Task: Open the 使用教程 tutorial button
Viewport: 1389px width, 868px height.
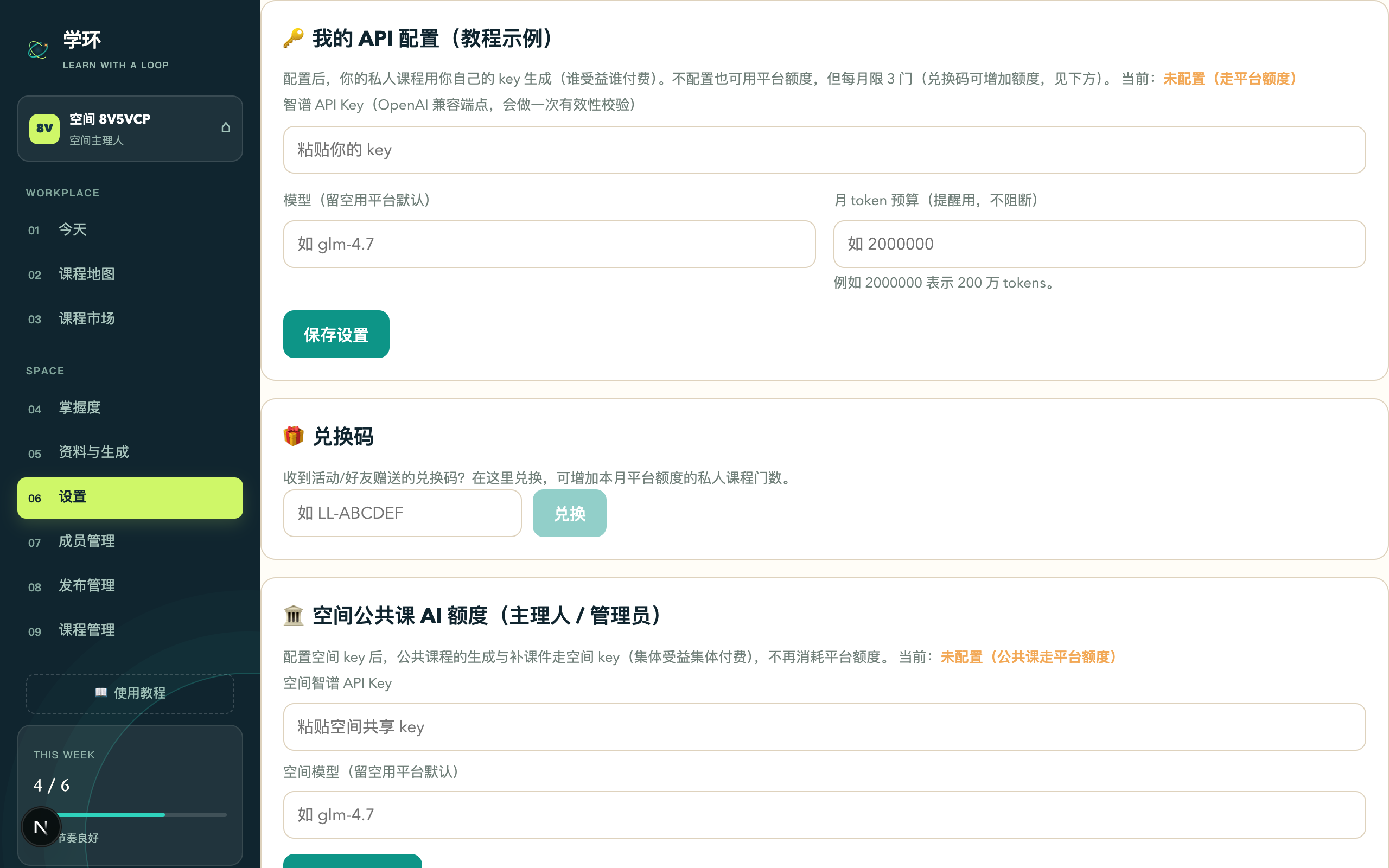Action: [x=130, y=693]
